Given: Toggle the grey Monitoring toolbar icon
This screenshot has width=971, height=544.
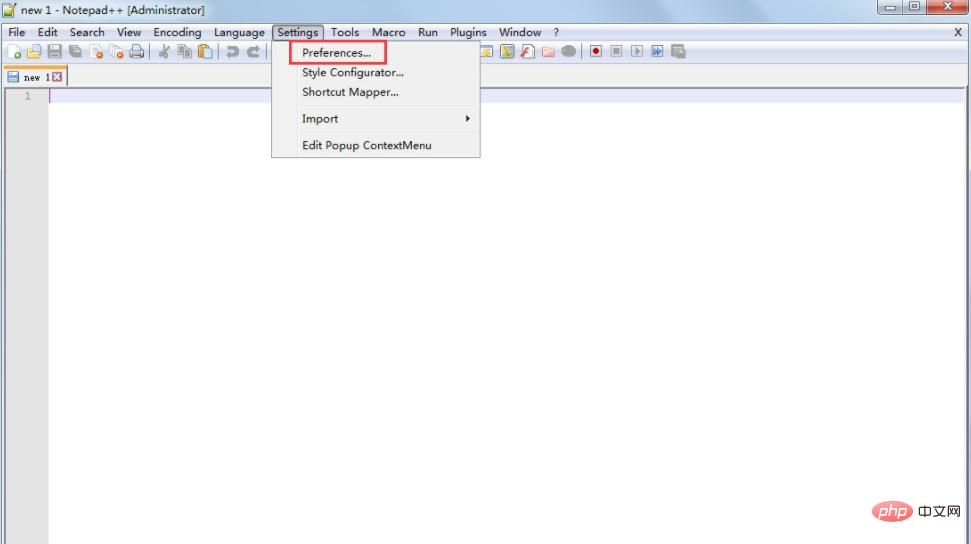Looking at the screenshot, I should click(x=568, y=51).
